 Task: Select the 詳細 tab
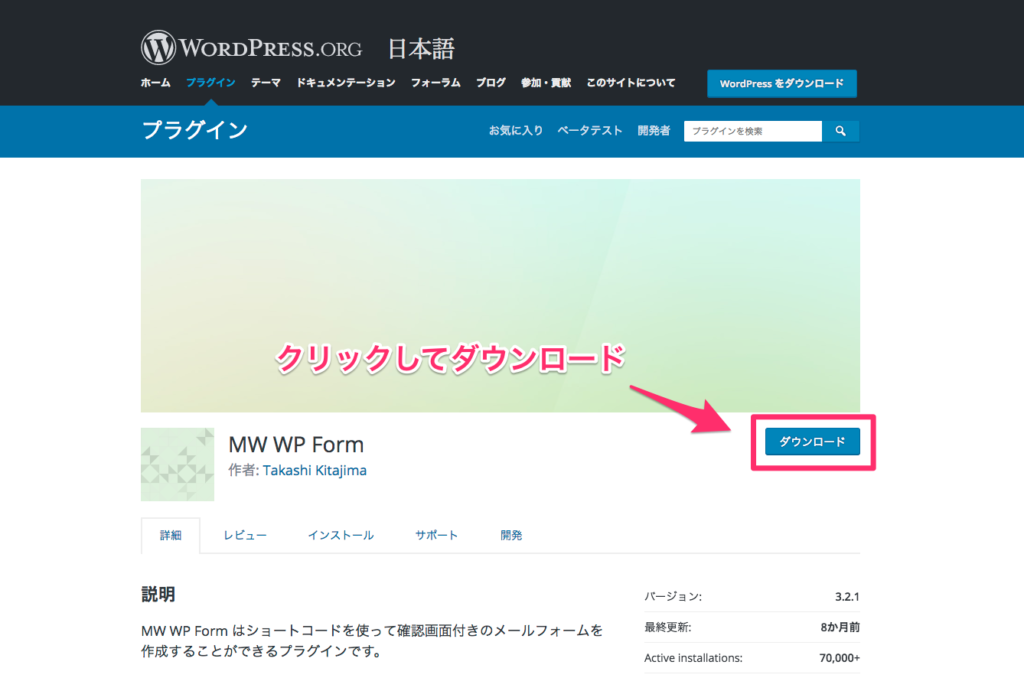[170, 535]
